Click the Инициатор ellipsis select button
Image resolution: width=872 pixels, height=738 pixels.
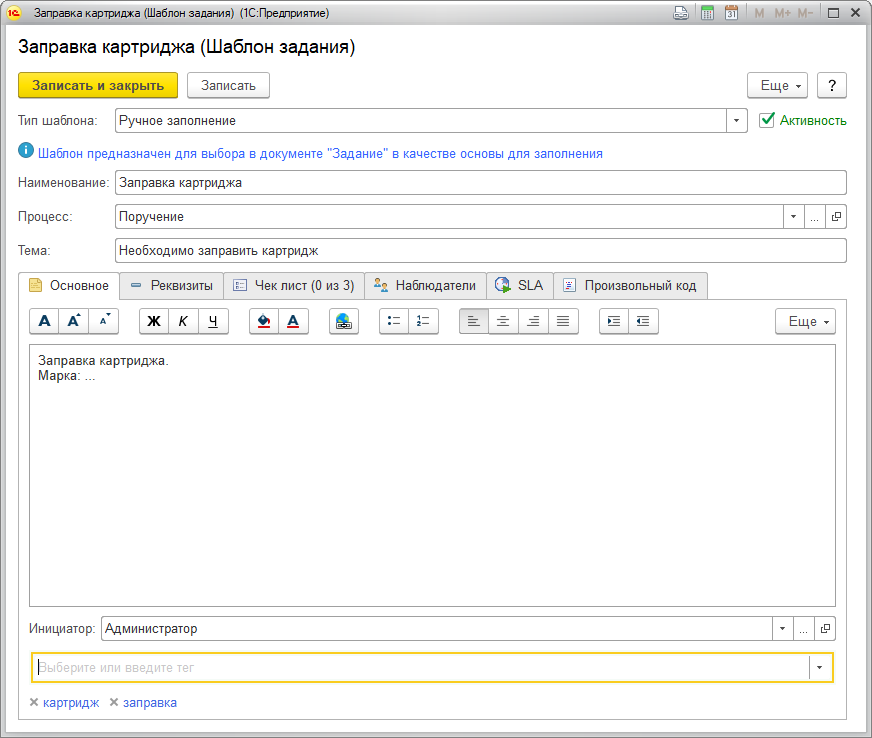(x=804, y=628)
